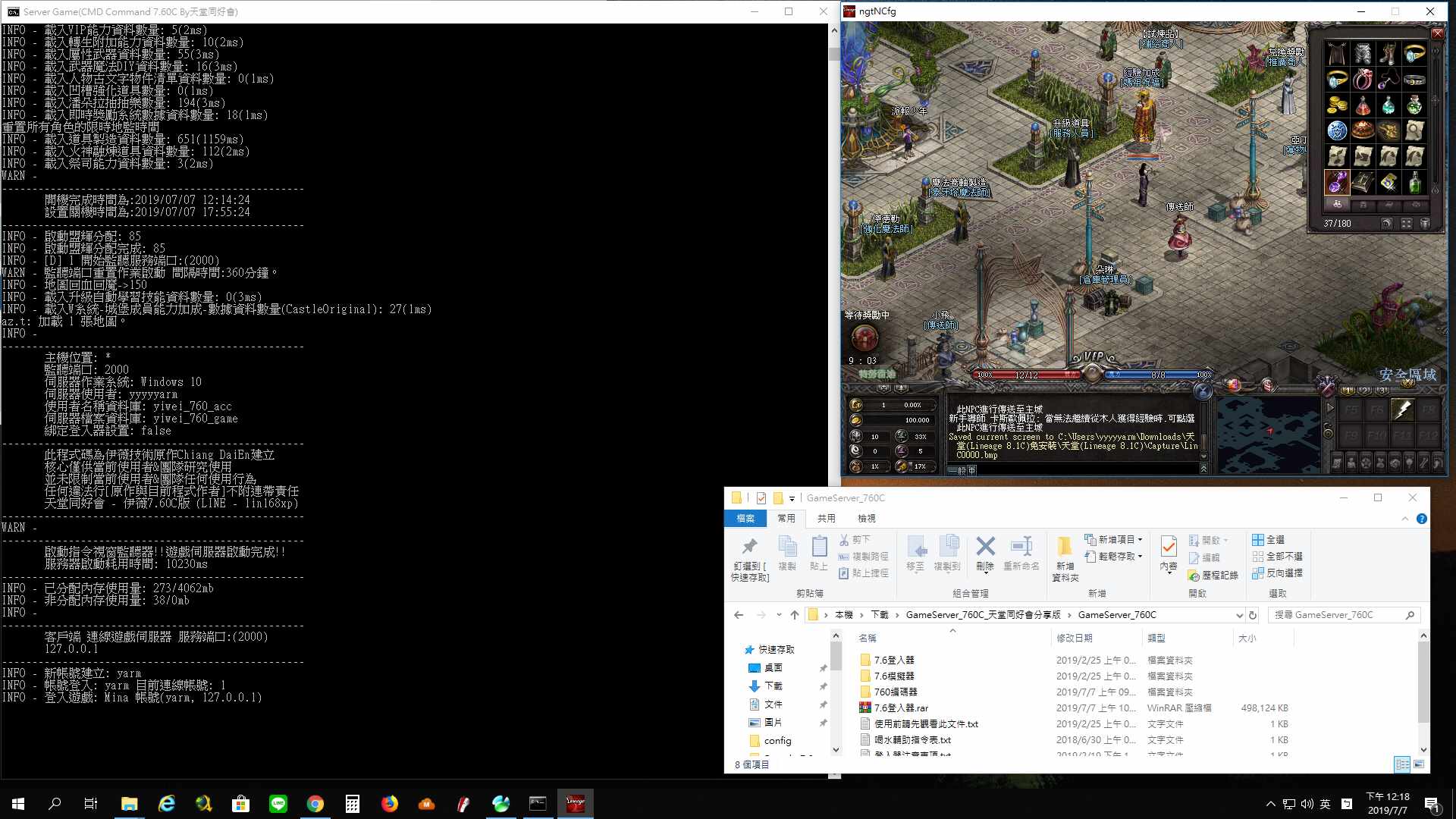Open recent locations dropdown in Explorer
This screenshot has width=1456, height=819.
point(779,615)
